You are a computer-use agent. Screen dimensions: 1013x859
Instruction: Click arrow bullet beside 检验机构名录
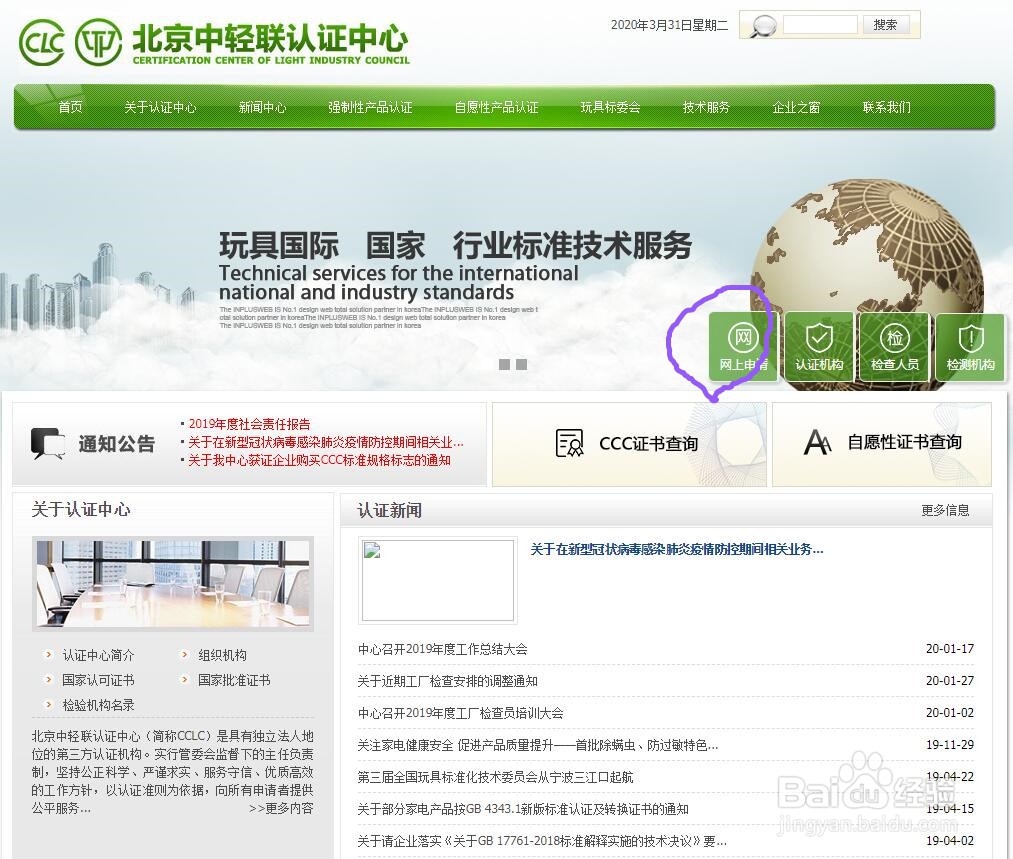pos(48,705)
